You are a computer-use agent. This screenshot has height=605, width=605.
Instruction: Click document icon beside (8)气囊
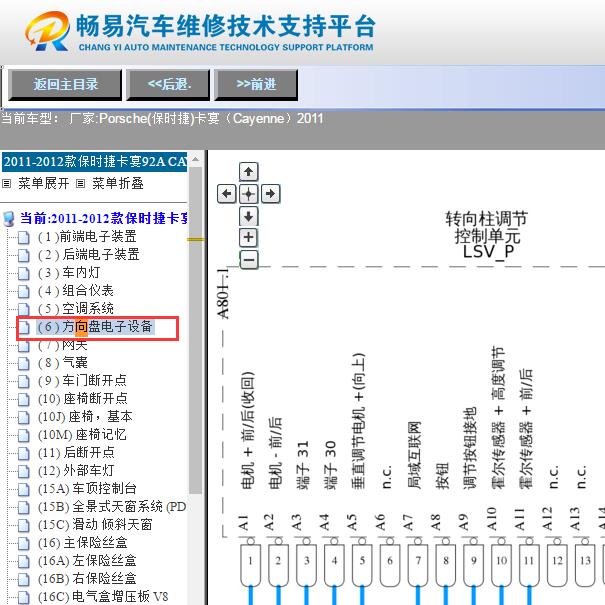point(24,363)
